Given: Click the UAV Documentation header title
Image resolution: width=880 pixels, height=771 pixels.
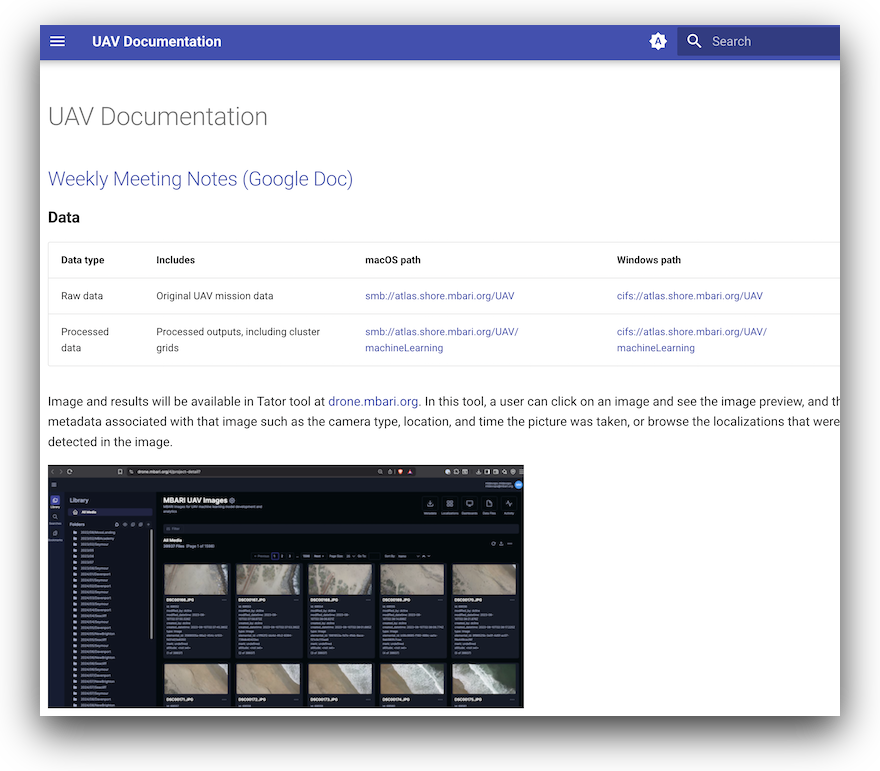Looking at the screenshot, I should (157, 42).
